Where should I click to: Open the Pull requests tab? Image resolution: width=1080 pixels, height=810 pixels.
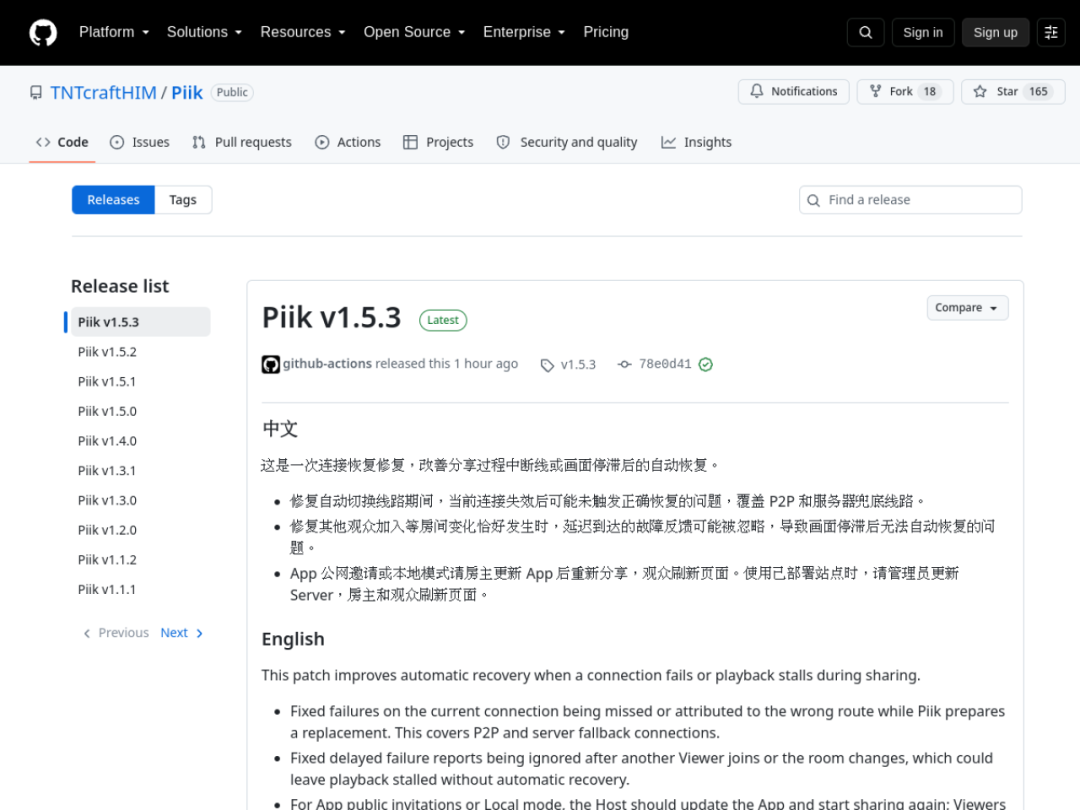click(x=242, y=142)
